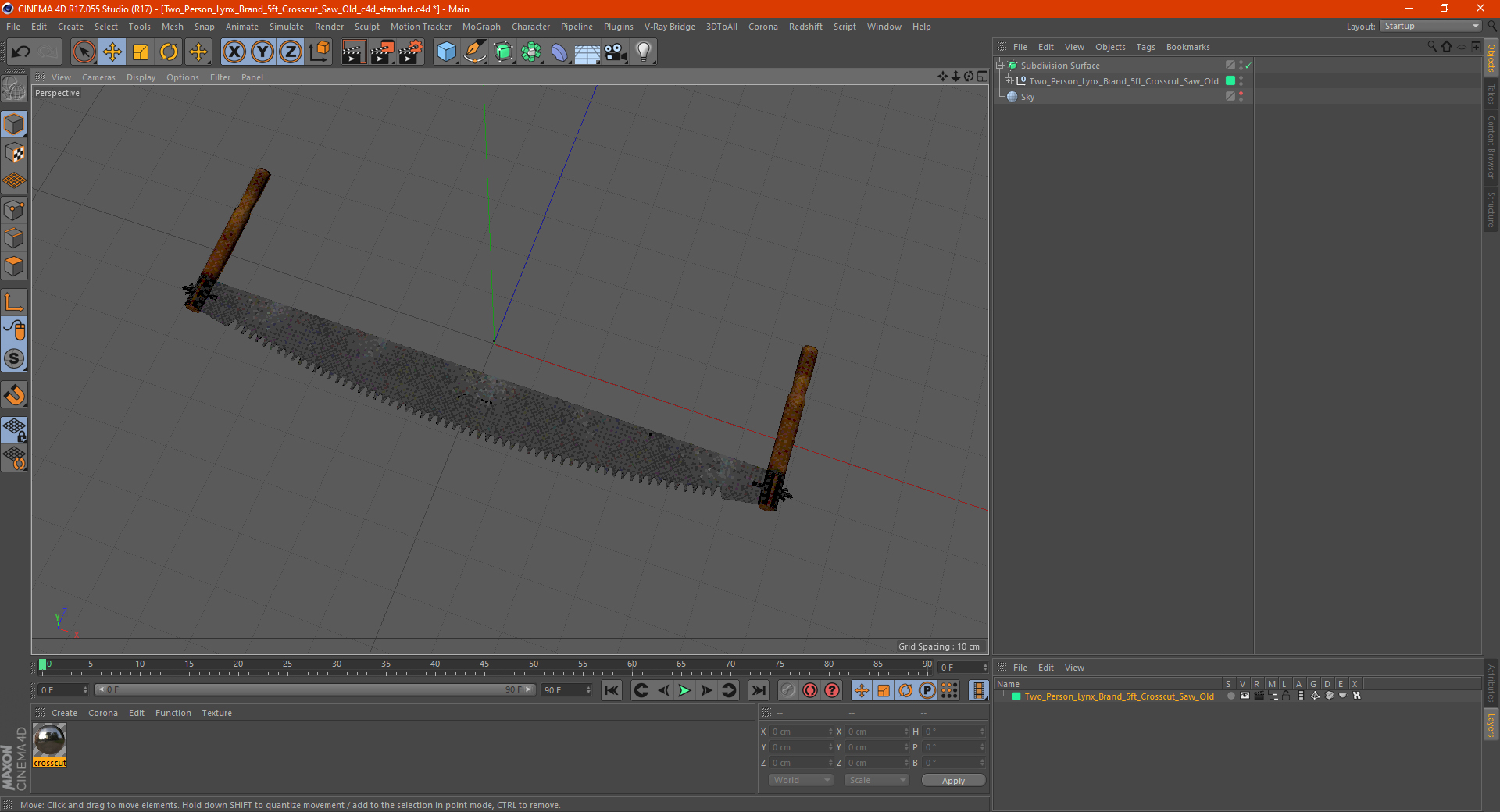Switch to Points mode
Screen dimensions: 1500x812
tap(14, 209)
